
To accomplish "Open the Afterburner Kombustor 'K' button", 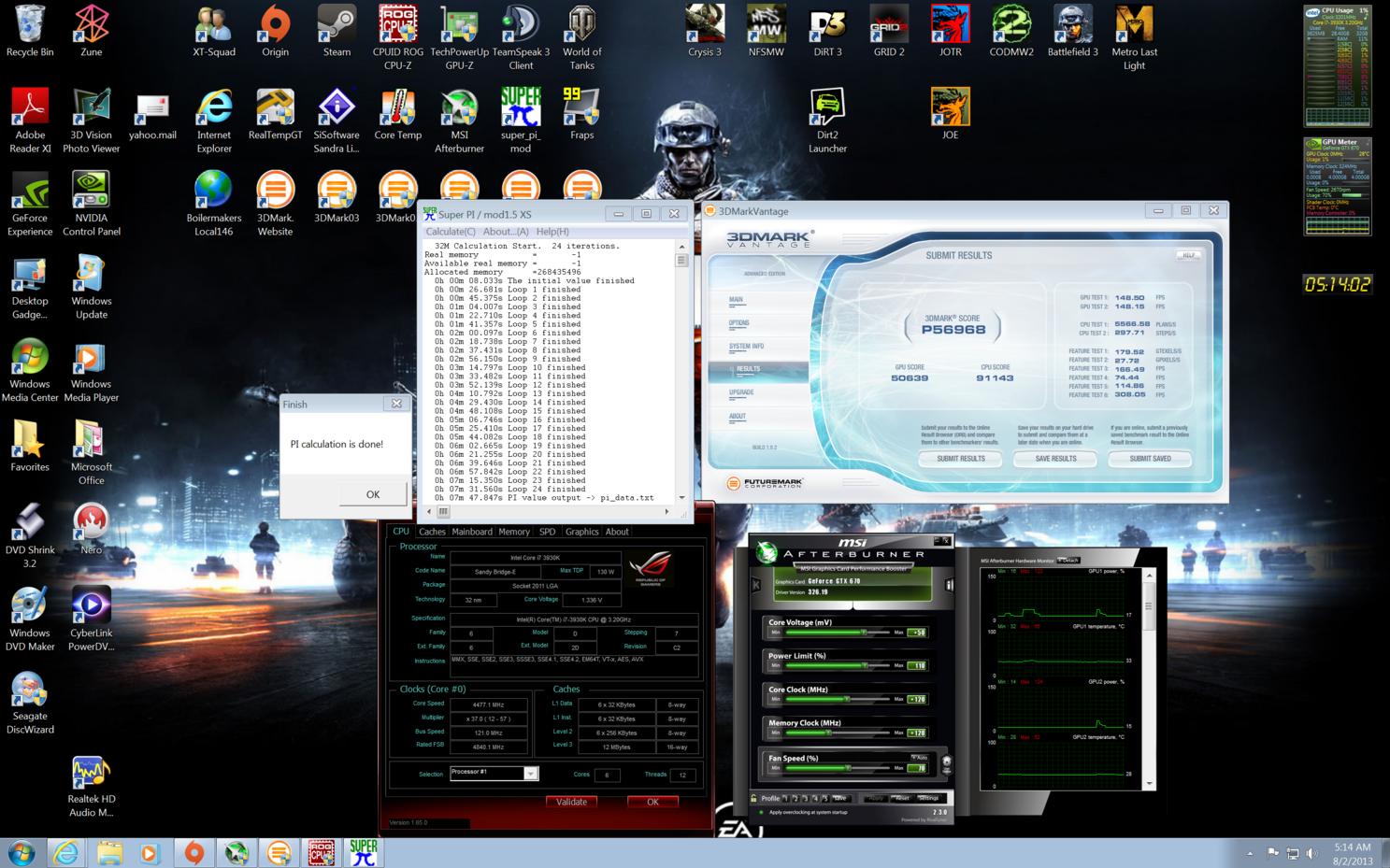I will pyautogui.click(x=756, y=585).
